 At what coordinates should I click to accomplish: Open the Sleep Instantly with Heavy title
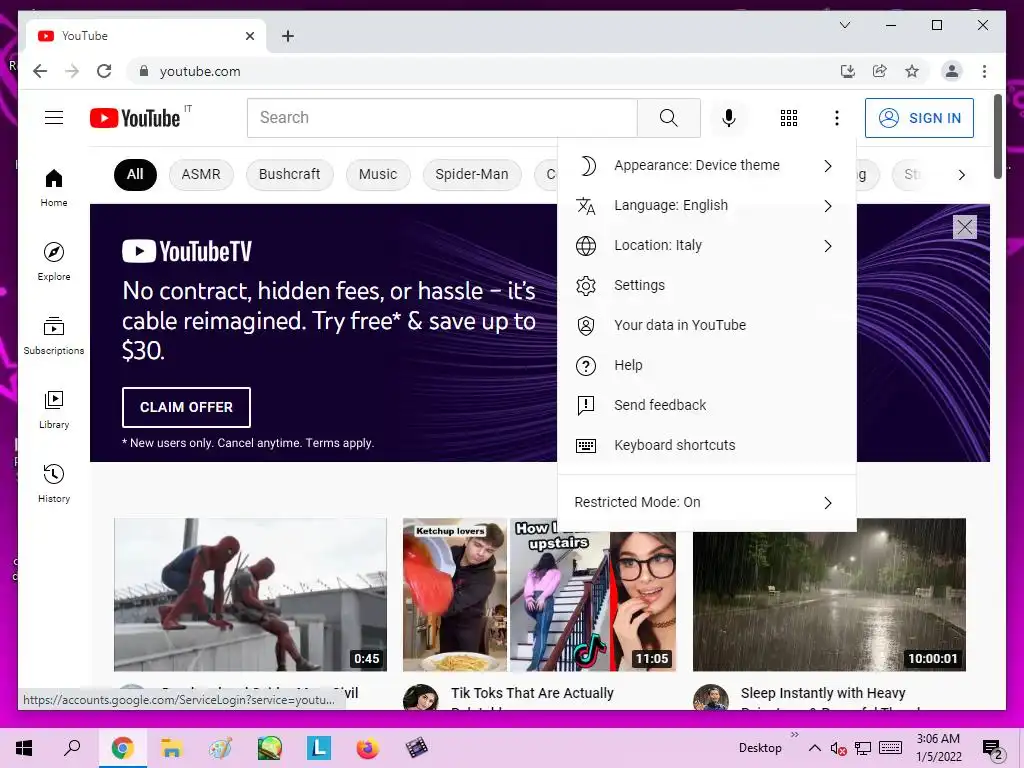[x=823, y=693]
